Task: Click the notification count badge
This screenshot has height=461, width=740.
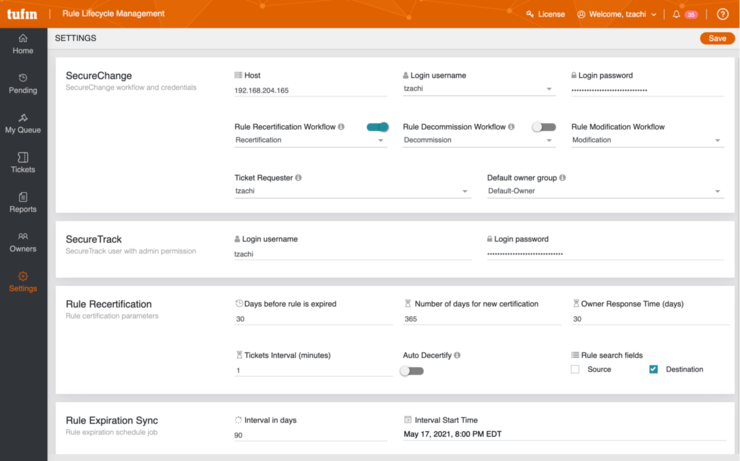Action: pos(691,15)
